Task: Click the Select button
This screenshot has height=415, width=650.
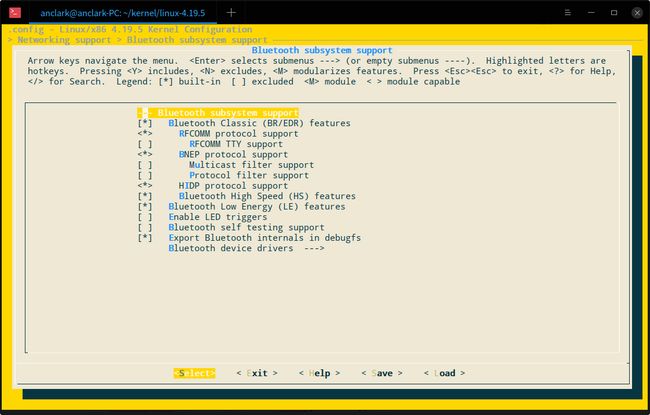Action: point(194,373)
